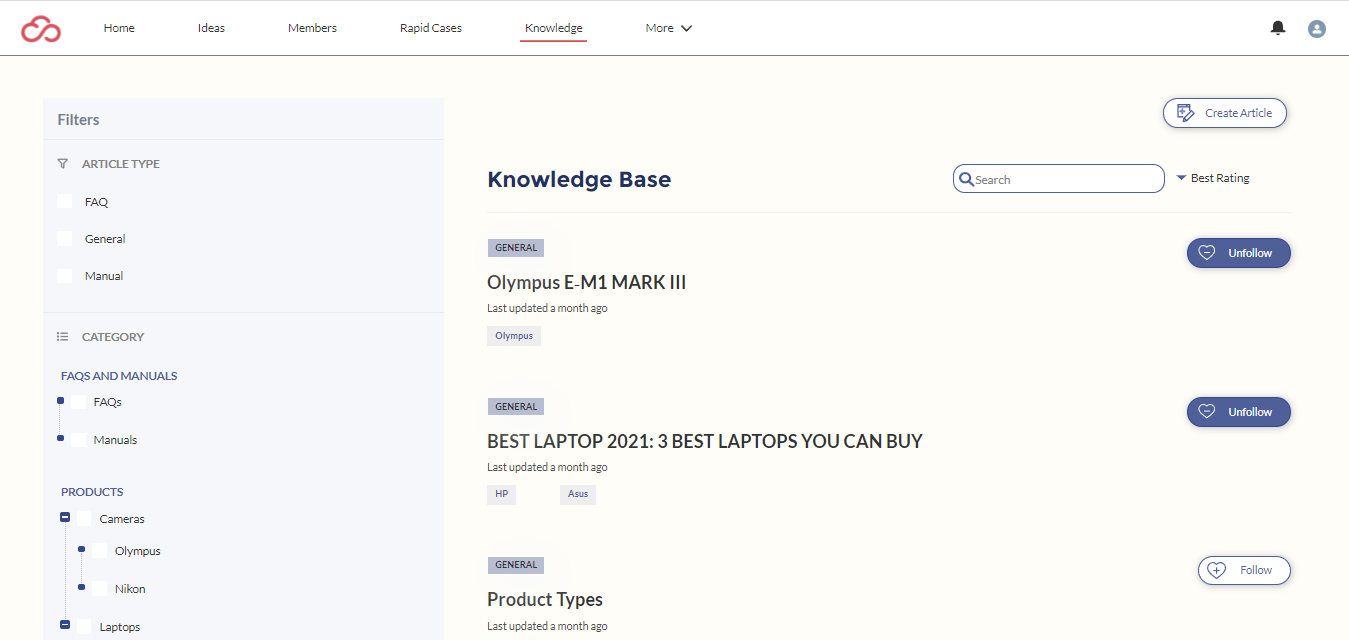Image resolution: width=1349 pixels, height=640 pixels.
Task: Collapse the Cameras tree node
Action: coord(65,518)
